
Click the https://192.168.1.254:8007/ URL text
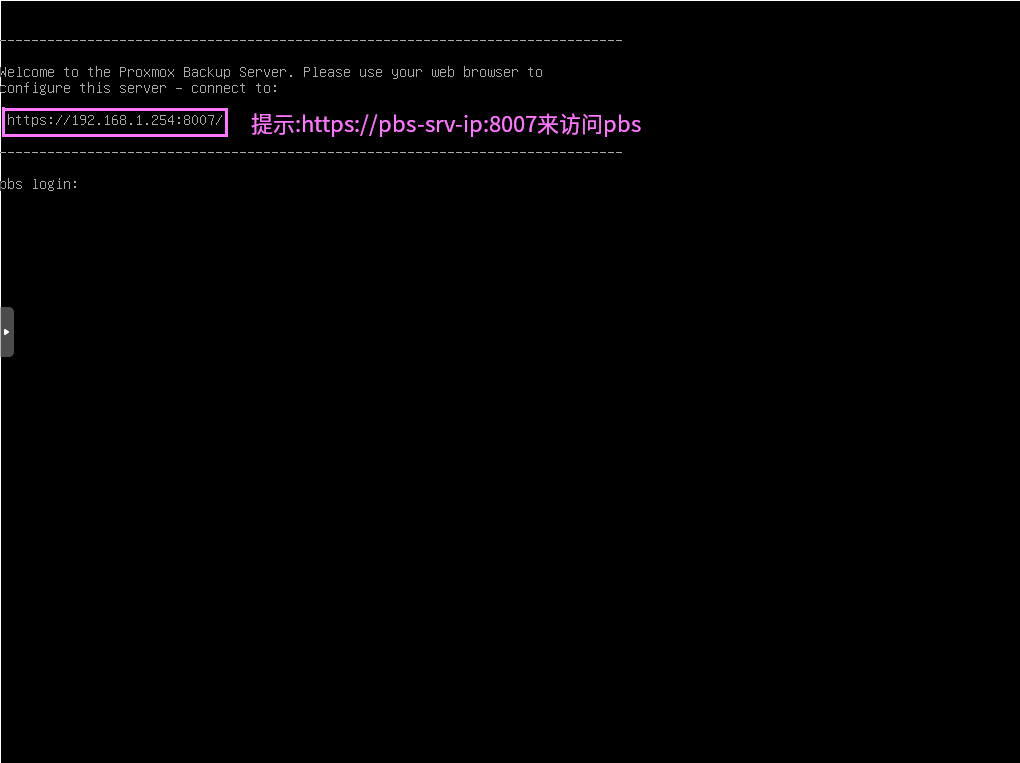tap(114, 120)
